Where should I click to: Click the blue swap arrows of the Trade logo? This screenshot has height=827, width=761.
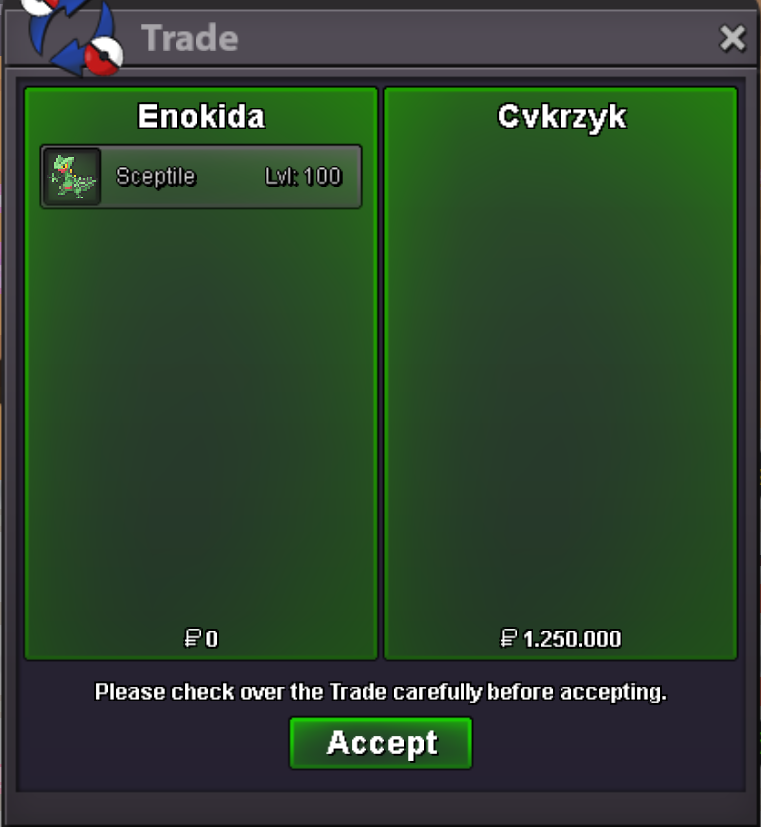coord(71,34)
